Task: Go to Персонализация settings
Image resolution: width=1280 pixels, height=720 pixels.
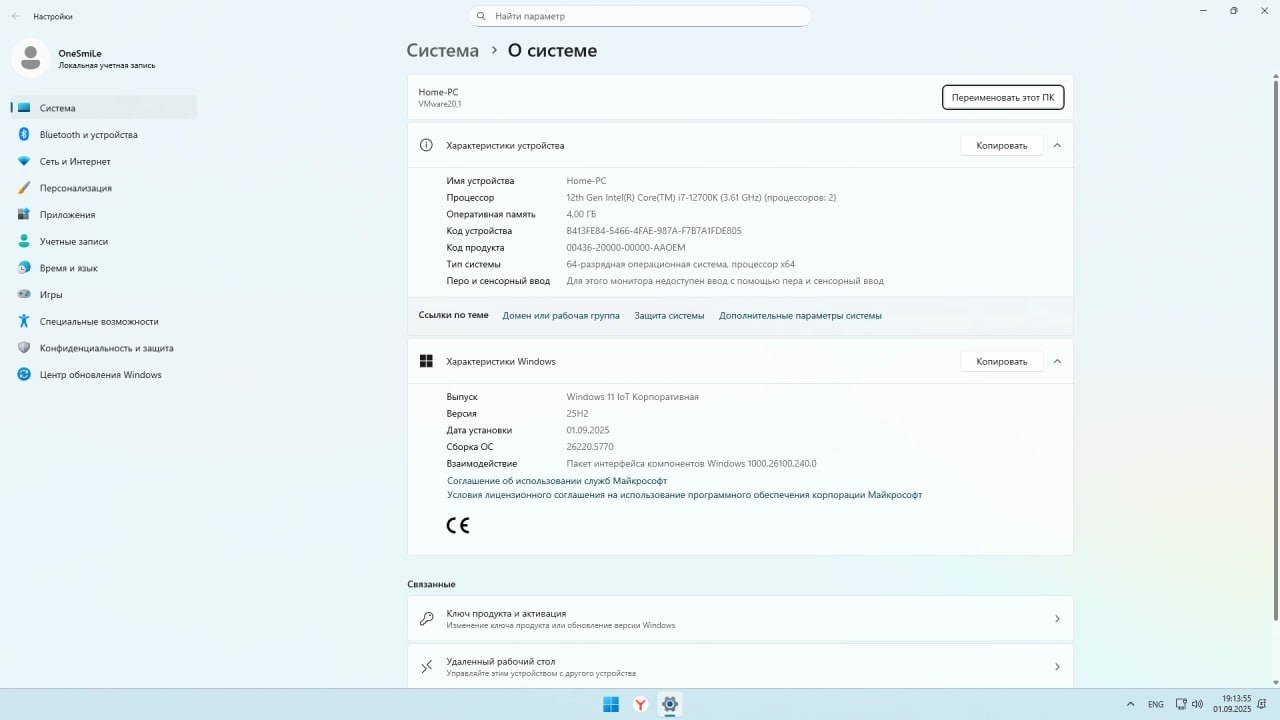Action: click(104, 188)
